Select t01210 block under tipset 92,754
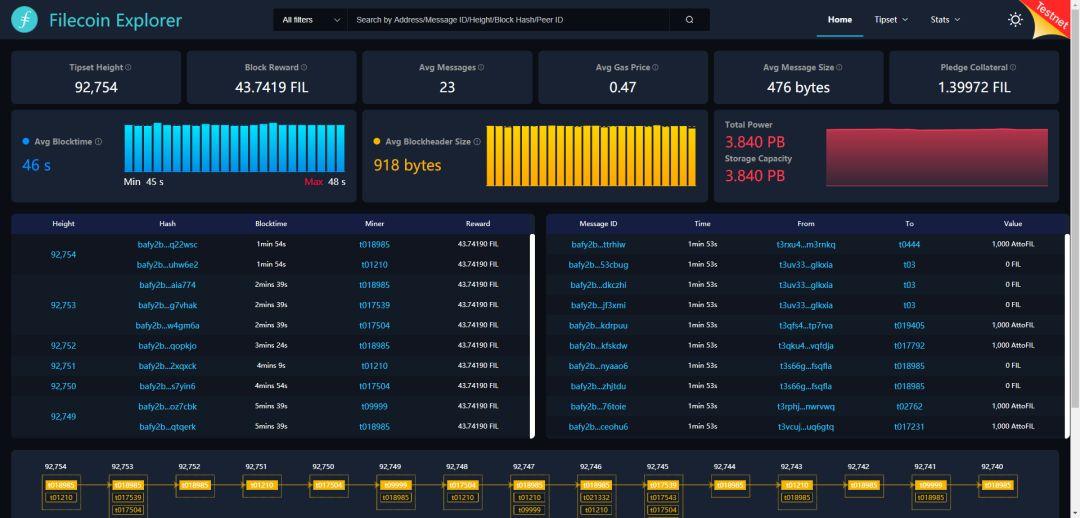The image size is (1080, 518). click(61, 497)
